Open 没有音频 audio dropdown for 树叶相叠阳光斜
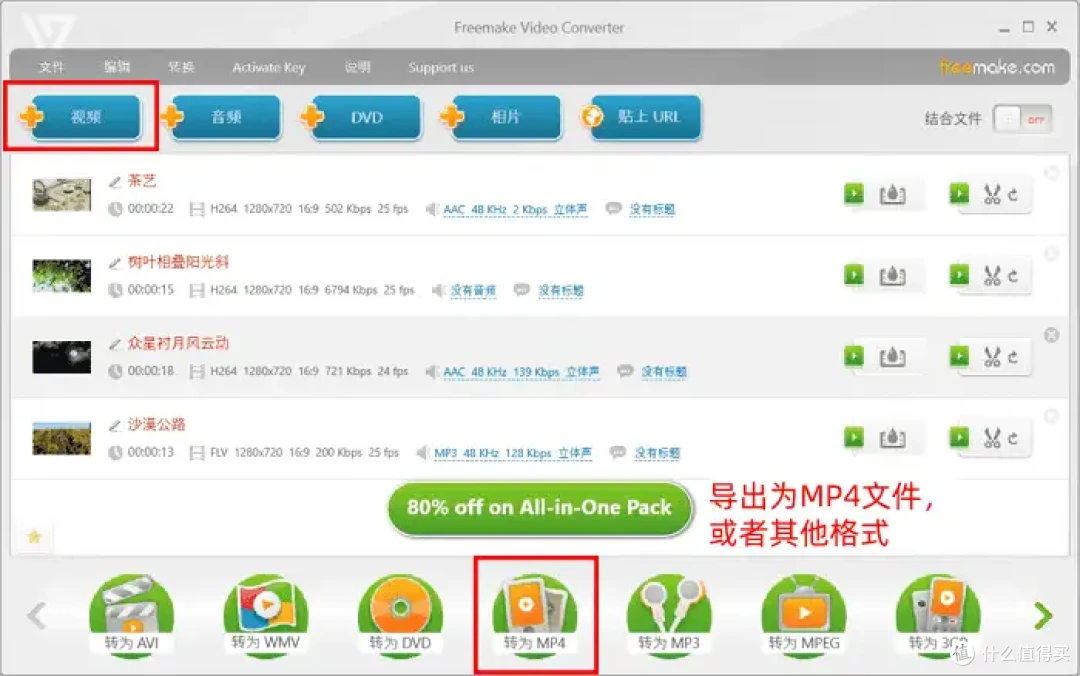Viewport: 1080px width, 676px height. [472, 291]
